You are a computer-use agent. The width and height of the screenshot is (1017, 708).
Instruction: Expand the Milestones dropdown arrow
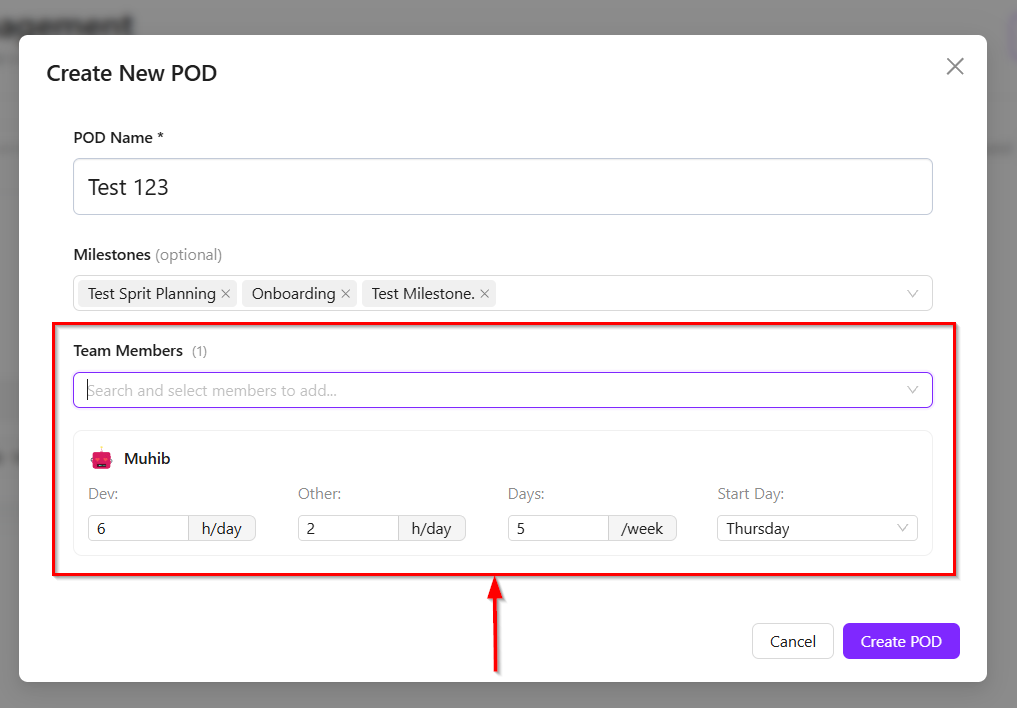tap(912, 294)
